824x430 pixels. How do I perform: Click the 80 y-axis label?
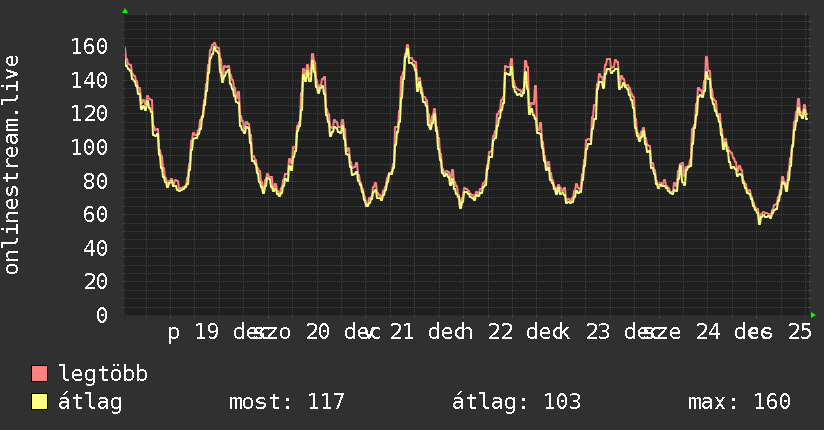(x=96, y=181)
